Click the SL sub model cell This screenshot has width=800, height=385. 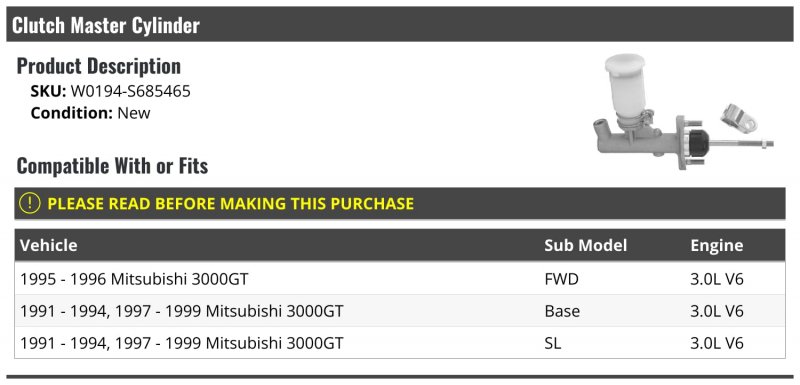pyautogui.click(x=553, y=343)
